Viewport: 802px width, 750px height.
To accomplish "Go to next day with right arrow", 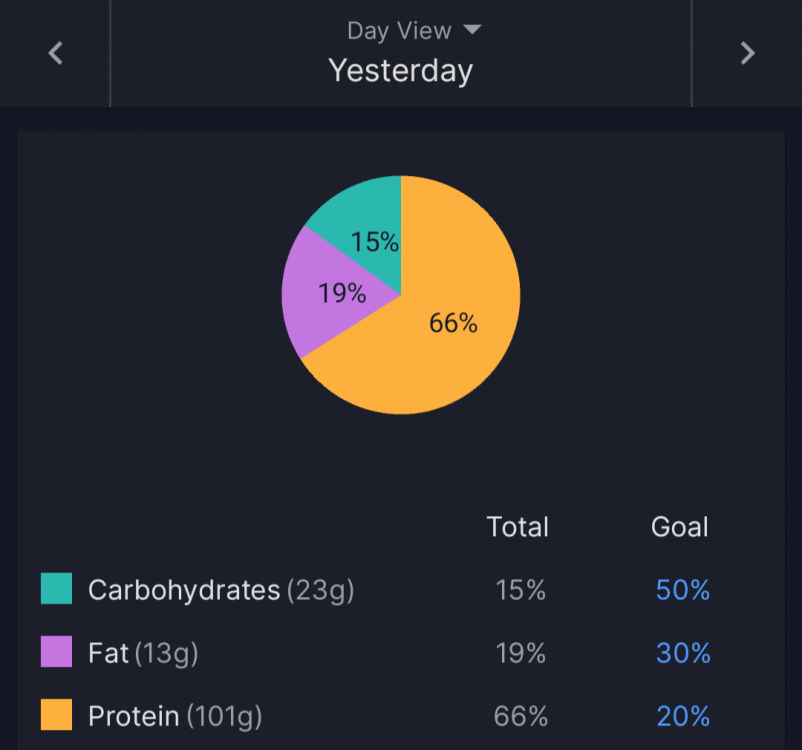I will point(747,53).
